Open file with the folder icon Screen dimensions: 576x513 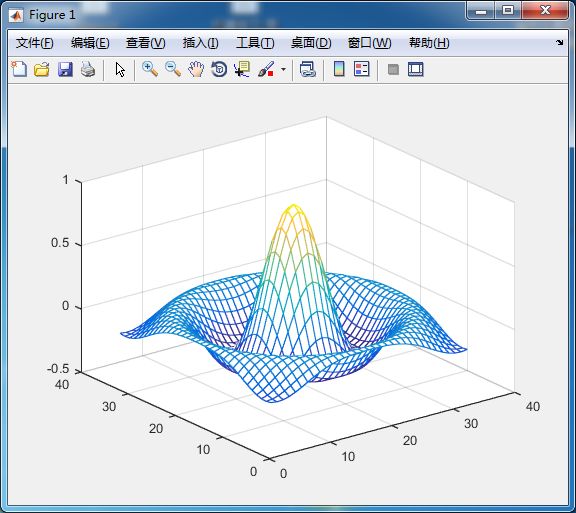coord(42,69)
